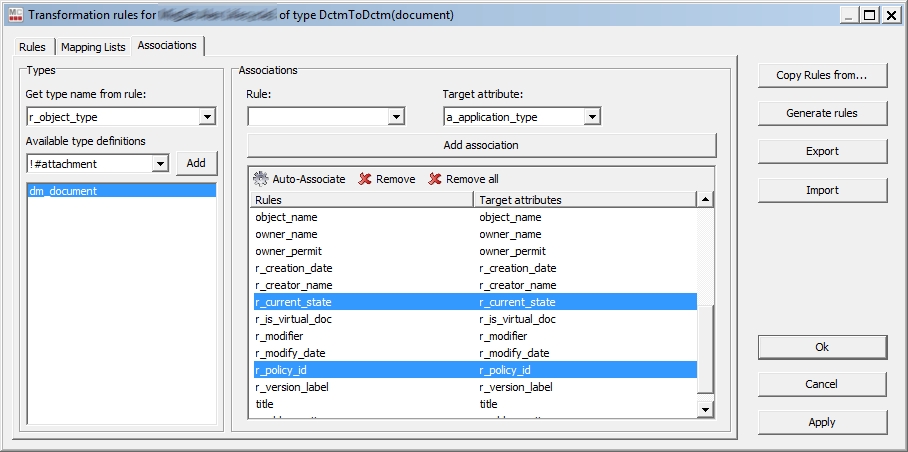Sort by Target attributes column header
The width and height of the screenshot is (908, 452).
coord(584,200)
